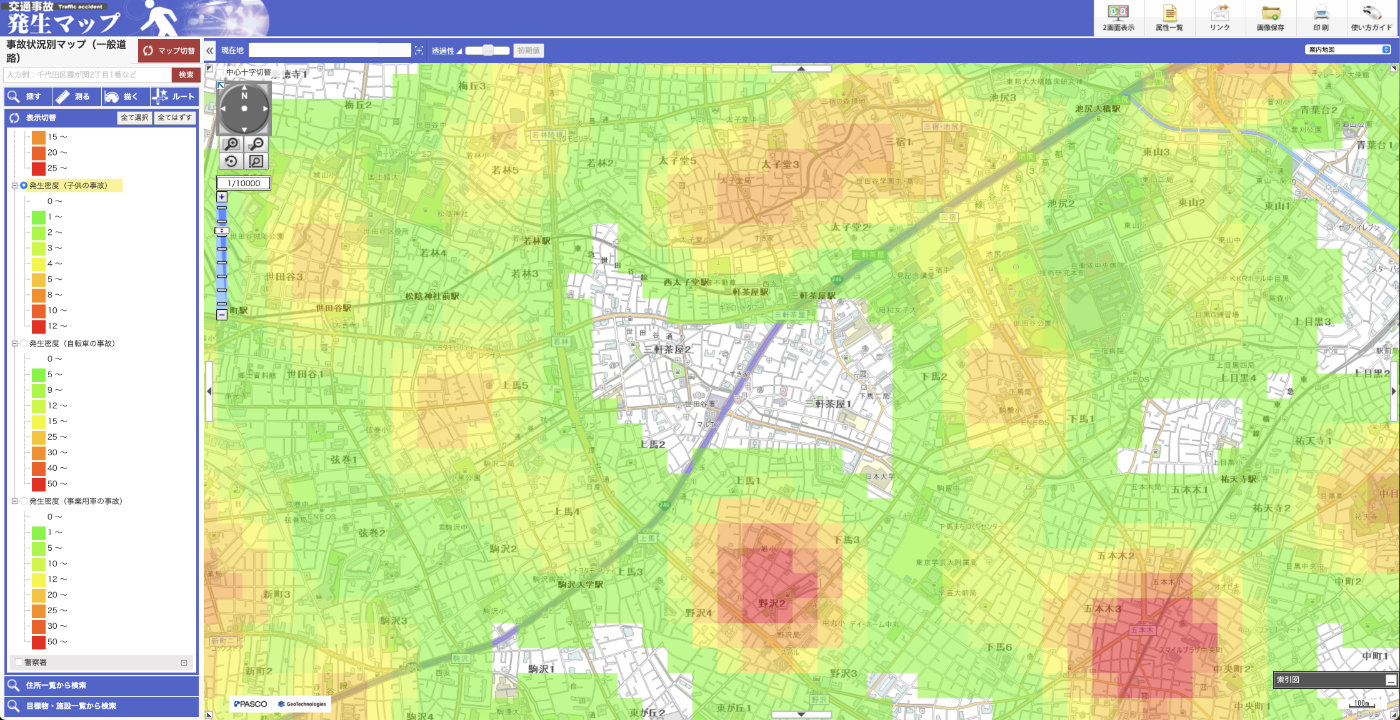Click the bottom-left map corner arrow icon
Image resolution: width=1400 pixels, height=720 pixels.
point(209,714)
